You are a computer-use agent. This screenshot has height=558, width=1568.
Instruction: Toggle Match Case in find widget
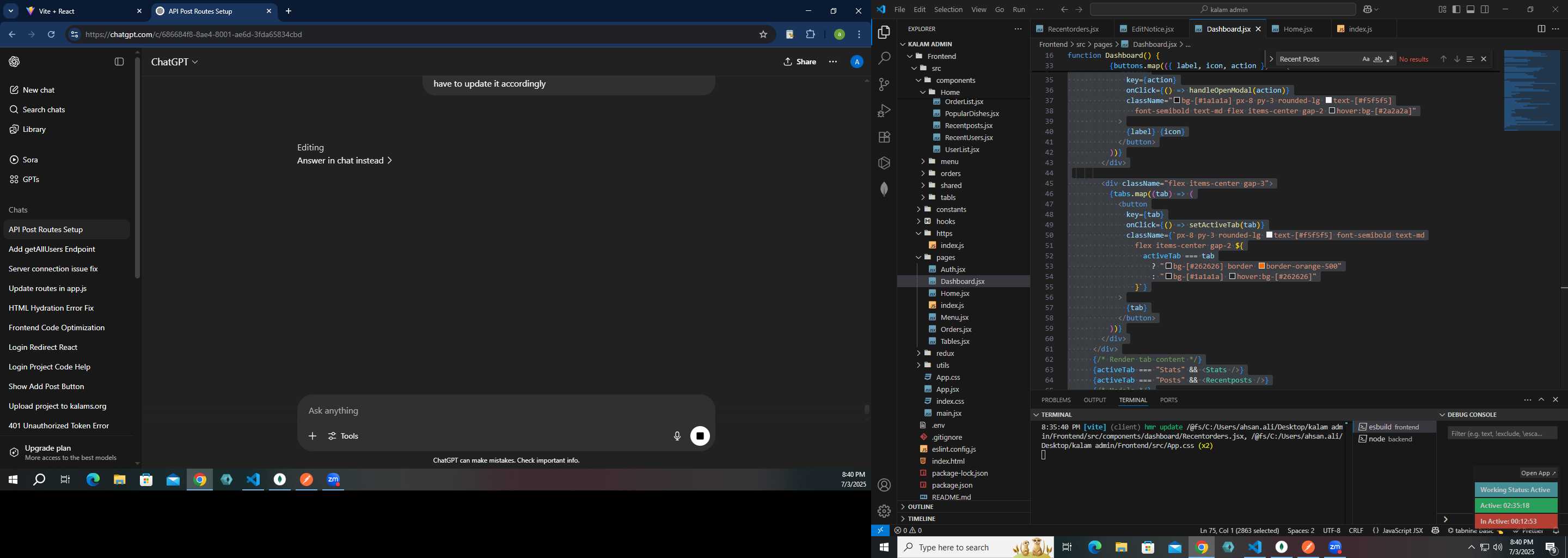coord(1365,59)
